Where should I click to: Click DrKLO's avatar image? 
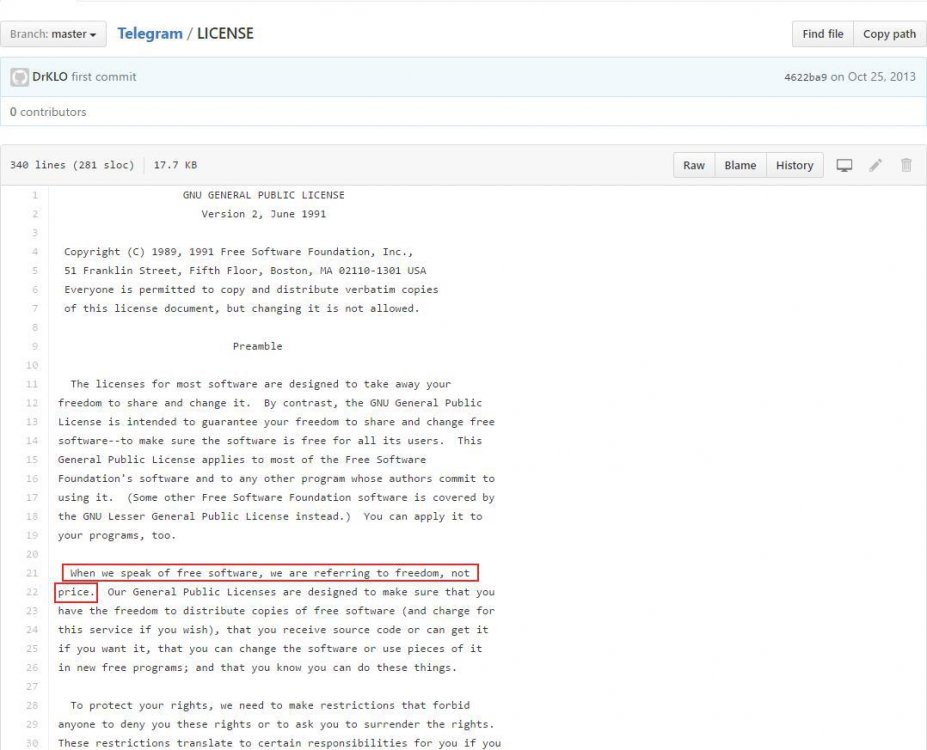[19, 77]
